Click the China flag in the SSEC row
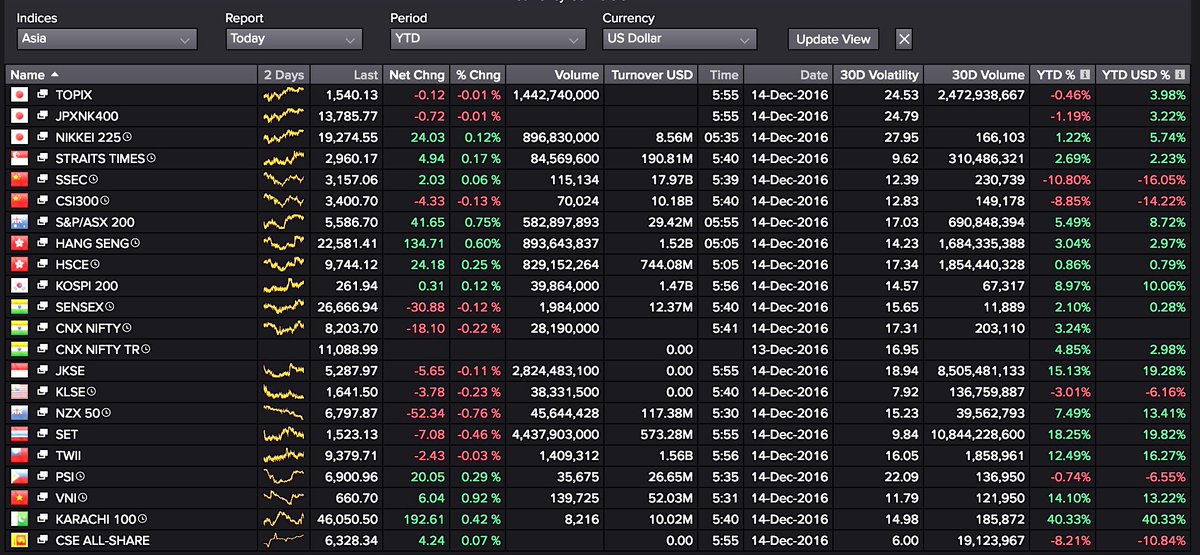This screenshot has width=1200, height=555. [17, 180]
